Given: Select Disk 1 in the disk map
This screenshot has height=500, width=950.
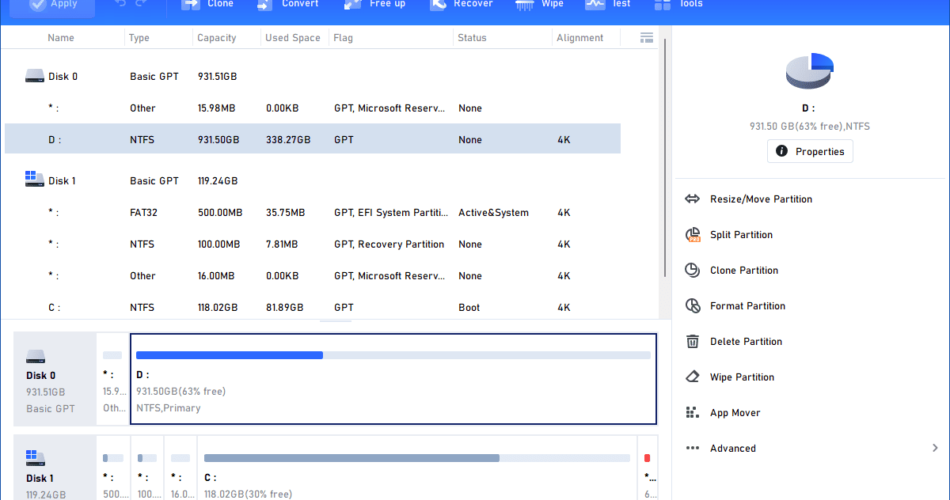Looking at the screenshot, I should pyautogui.click(x=55, y=468).
